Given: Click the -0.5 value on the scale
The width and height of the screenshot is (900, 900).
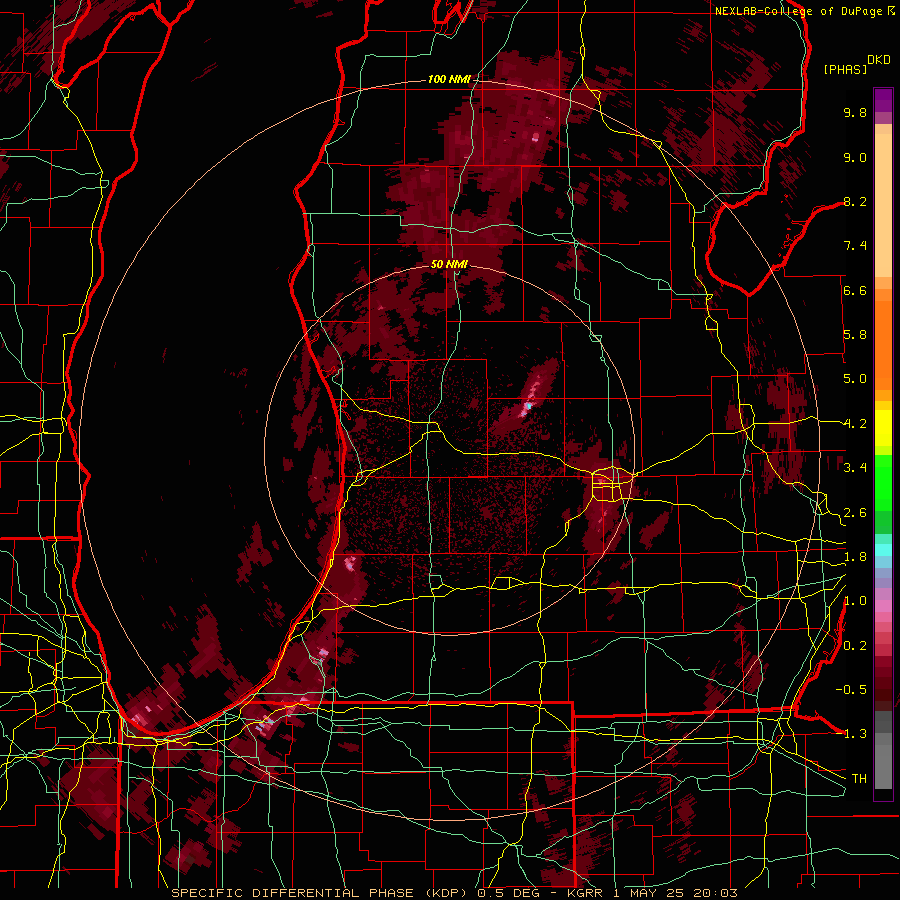Looking at the screenshot, I should click(x=851, y=689).
